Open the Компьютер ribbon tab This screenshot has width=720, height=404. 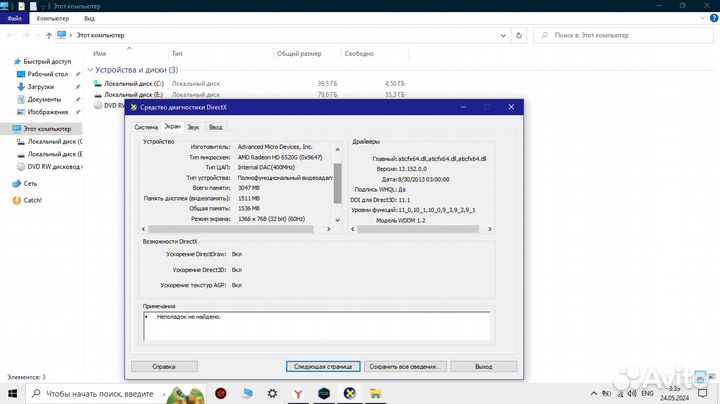[x=52, y=18]
